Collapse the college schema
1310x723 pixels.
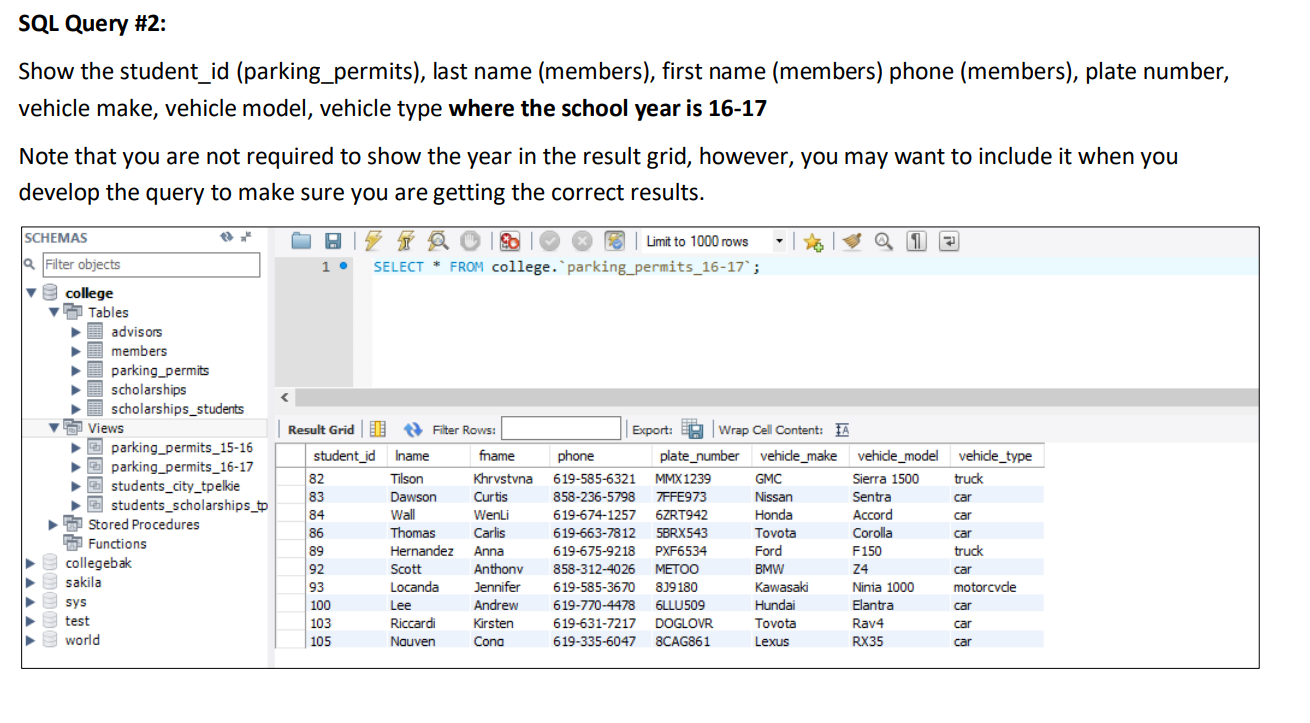(29, 293)
